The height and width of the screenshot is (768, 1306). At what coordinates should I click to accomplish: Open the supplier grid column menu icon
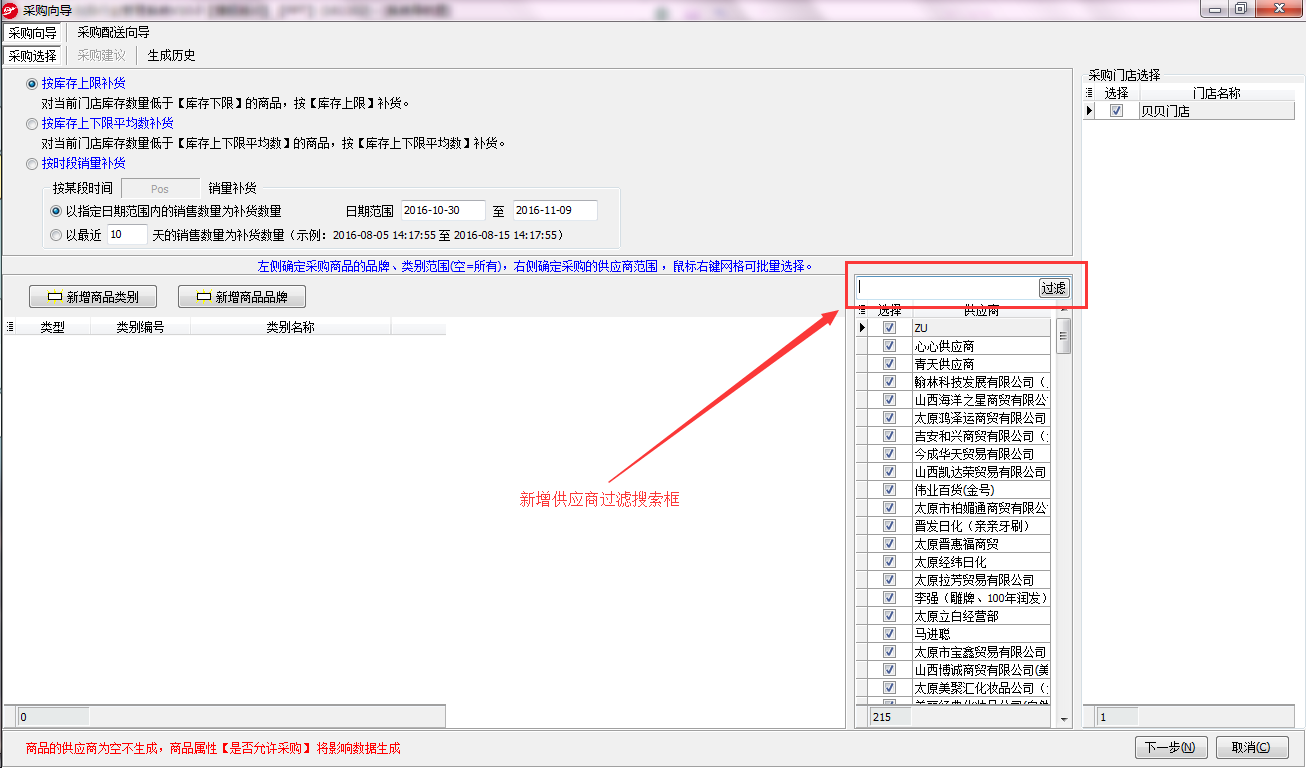tap(863, 311)
